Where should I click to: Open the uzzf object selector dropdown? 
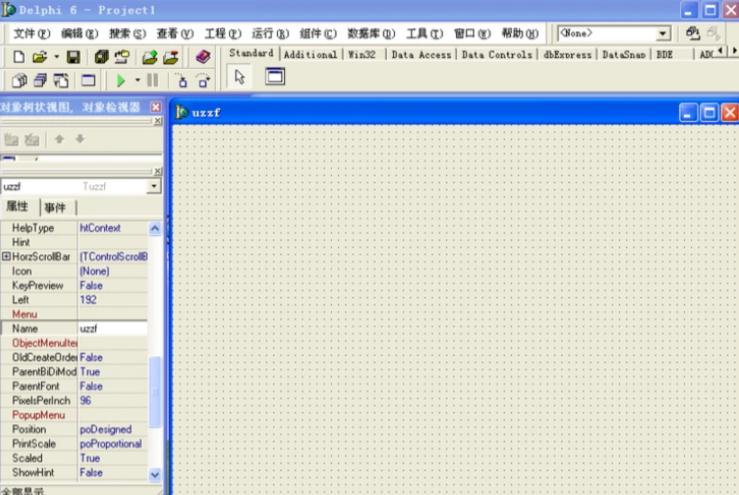tap(153, 186)
